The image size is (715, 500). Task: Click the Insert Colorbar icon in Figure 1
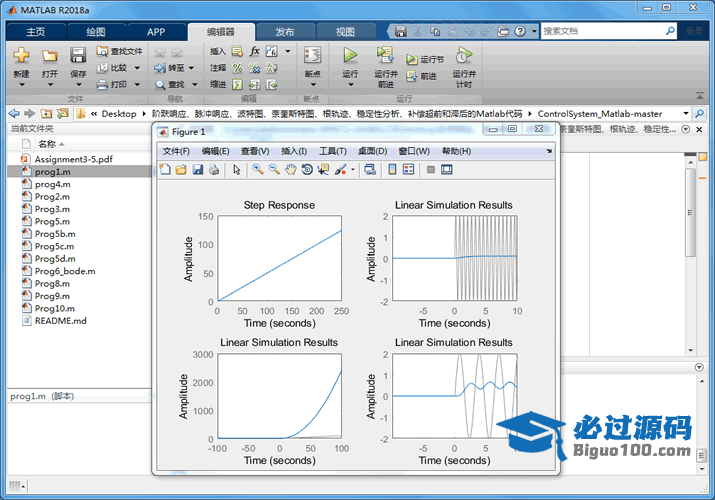[x=392, y=170]
